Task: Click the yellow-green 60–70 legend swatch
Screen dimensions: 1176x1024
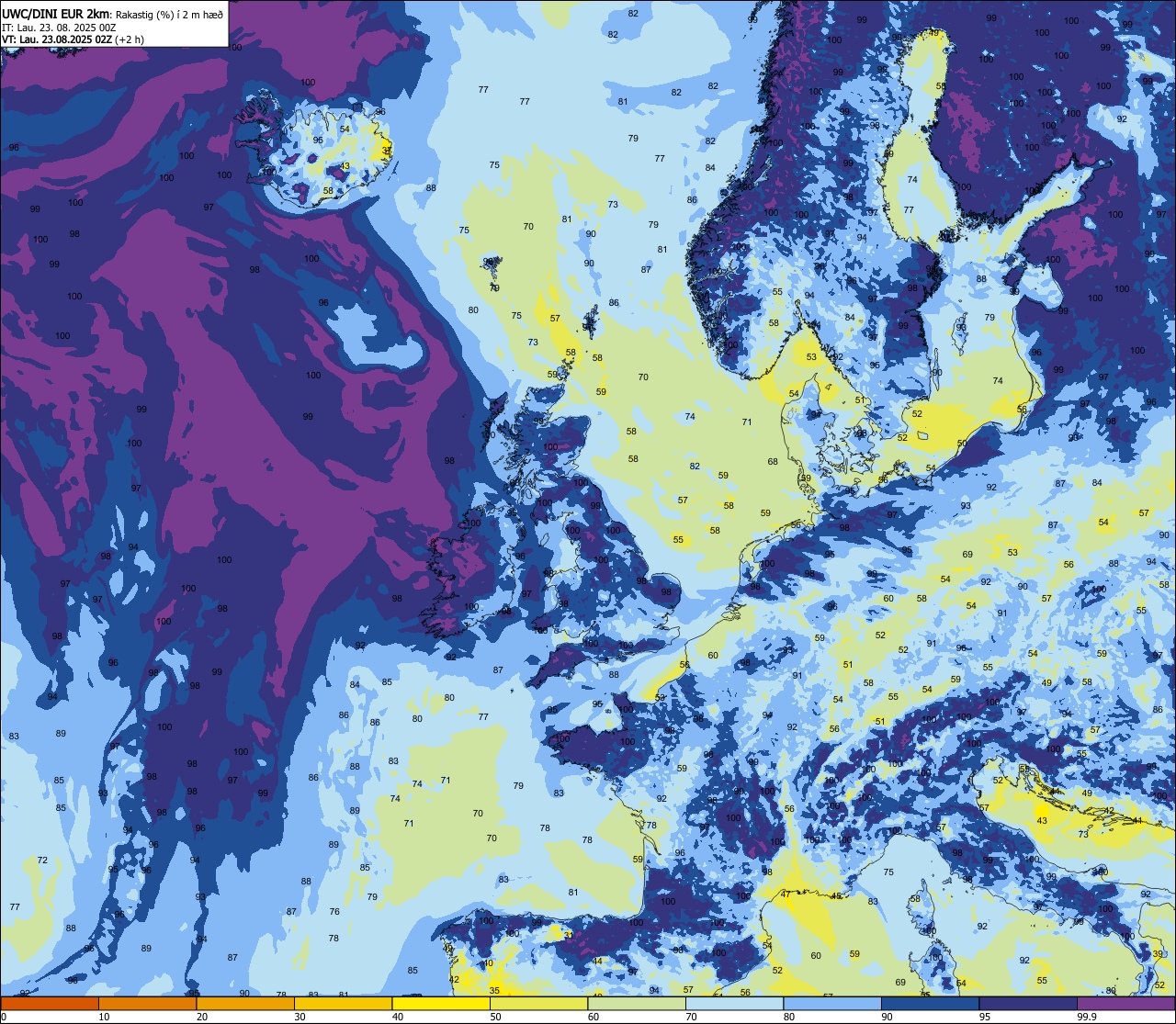Action: coord(637,1003)
